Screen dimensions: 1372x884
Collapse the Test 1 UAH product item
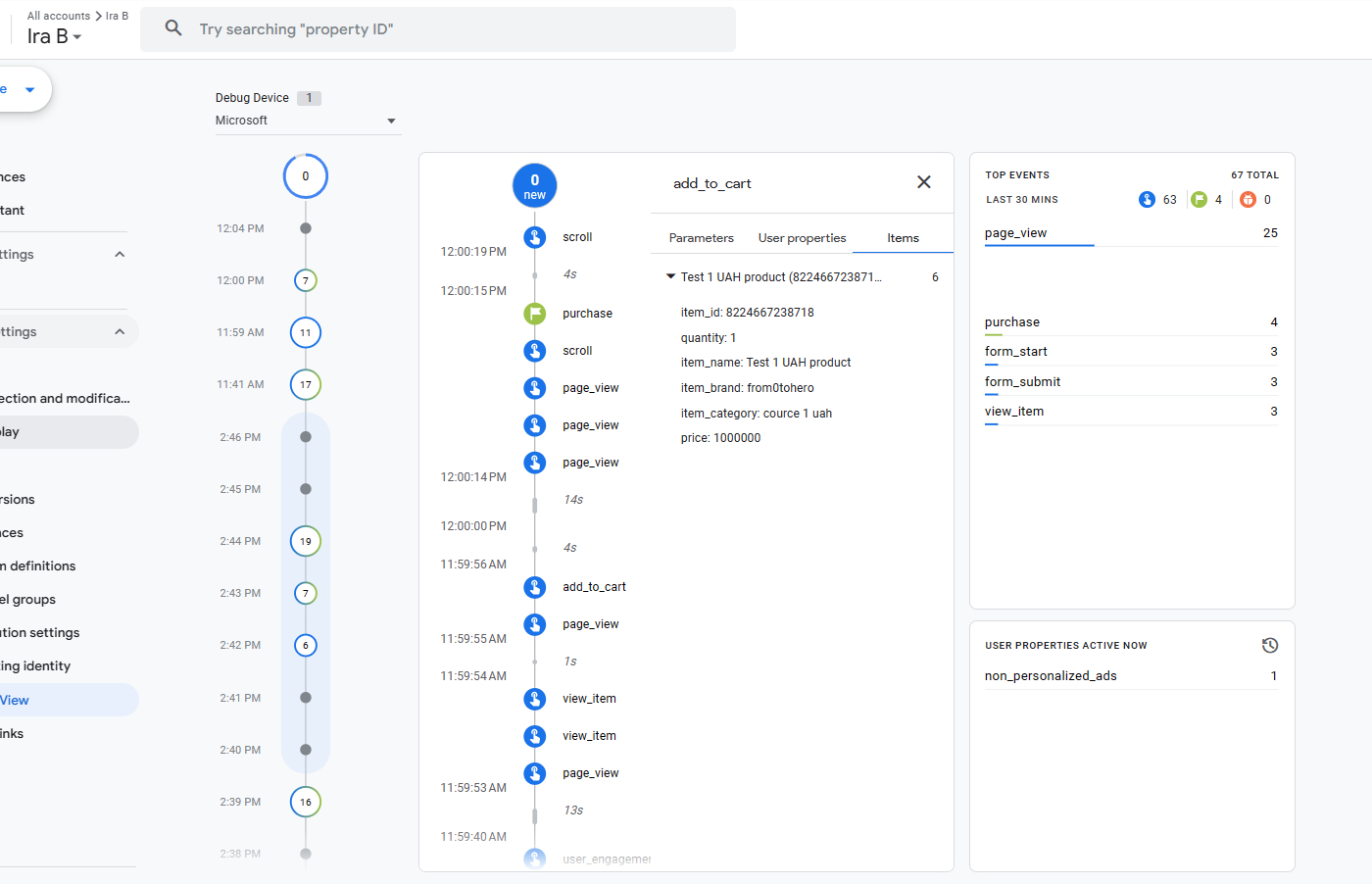click(670, 277)
